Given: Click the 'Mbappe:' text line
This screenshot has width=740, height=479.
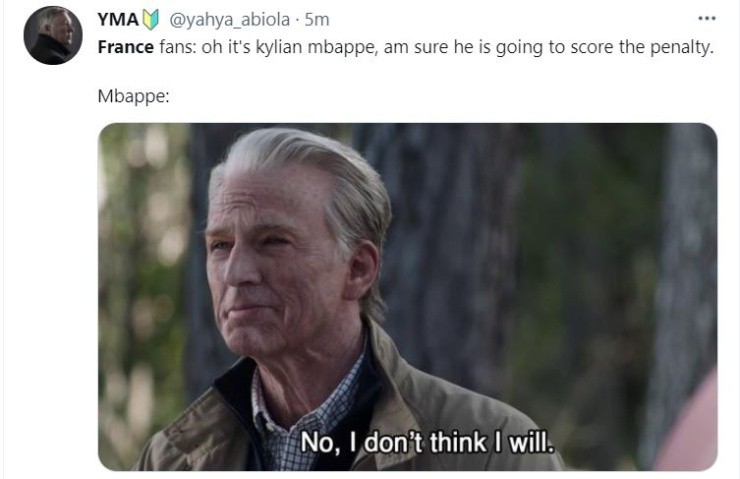Looking at the screenshot, I should pos(133,96).
